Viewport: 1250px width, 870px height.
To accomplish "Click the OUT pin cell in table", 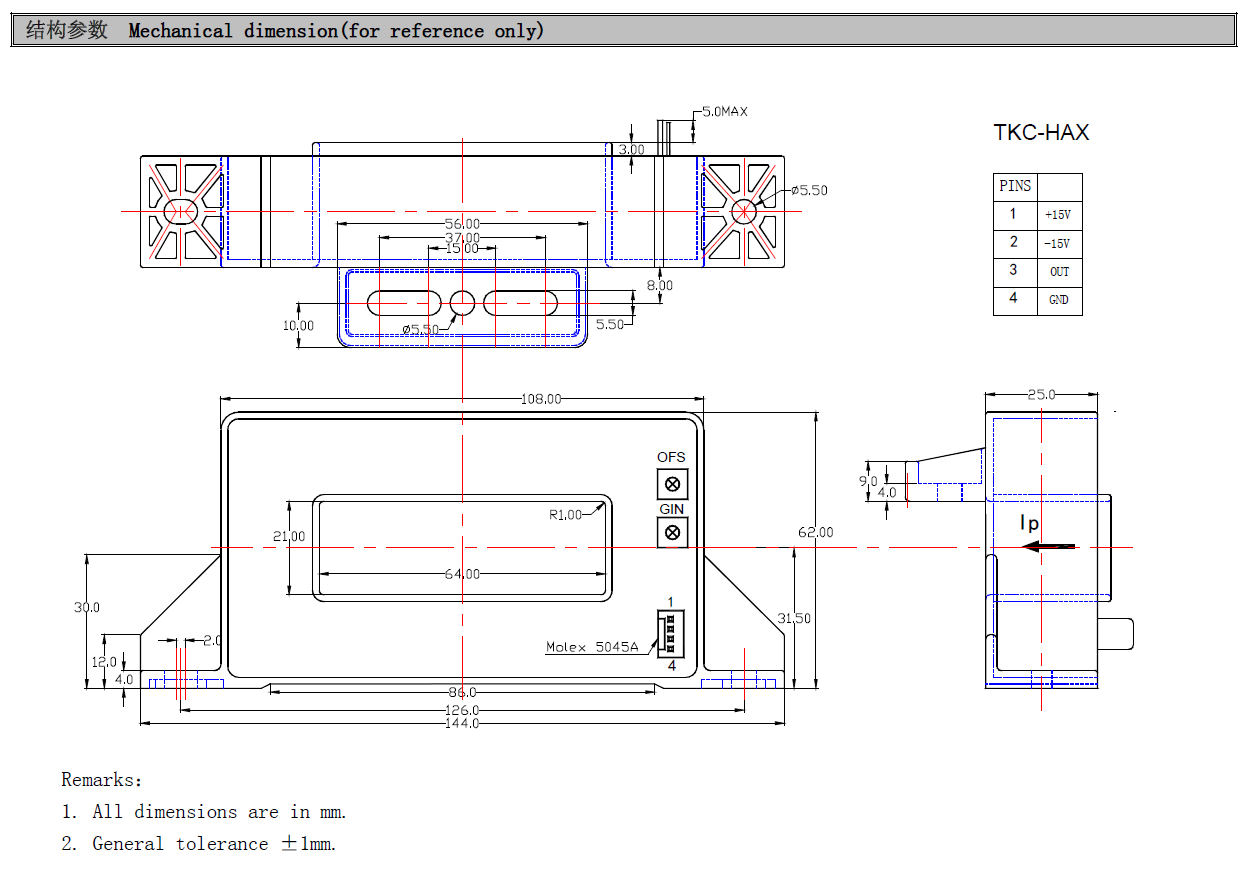I will point(1059,271).
